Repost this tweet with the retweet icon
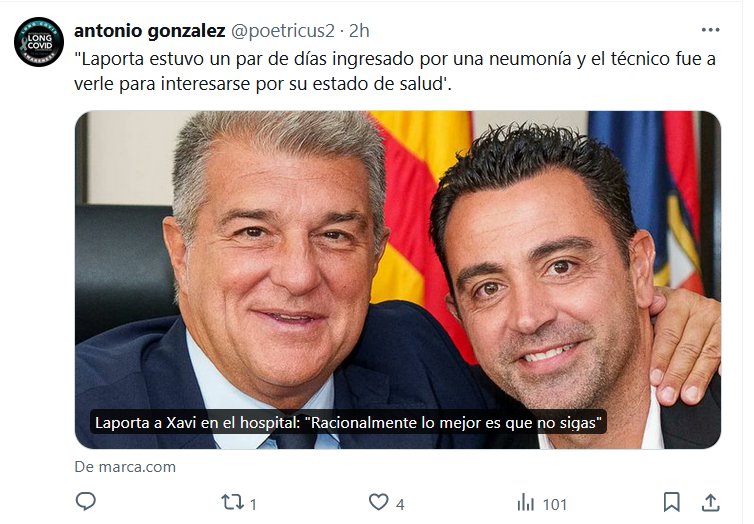 (x=232, y=502)
